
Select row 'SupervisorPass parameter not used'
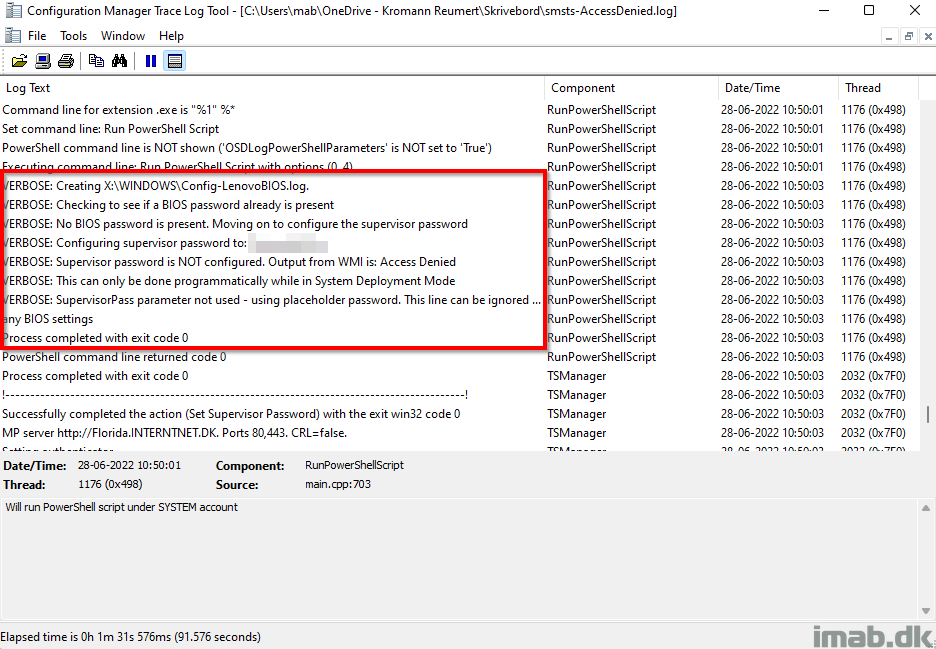pos(459,300)
